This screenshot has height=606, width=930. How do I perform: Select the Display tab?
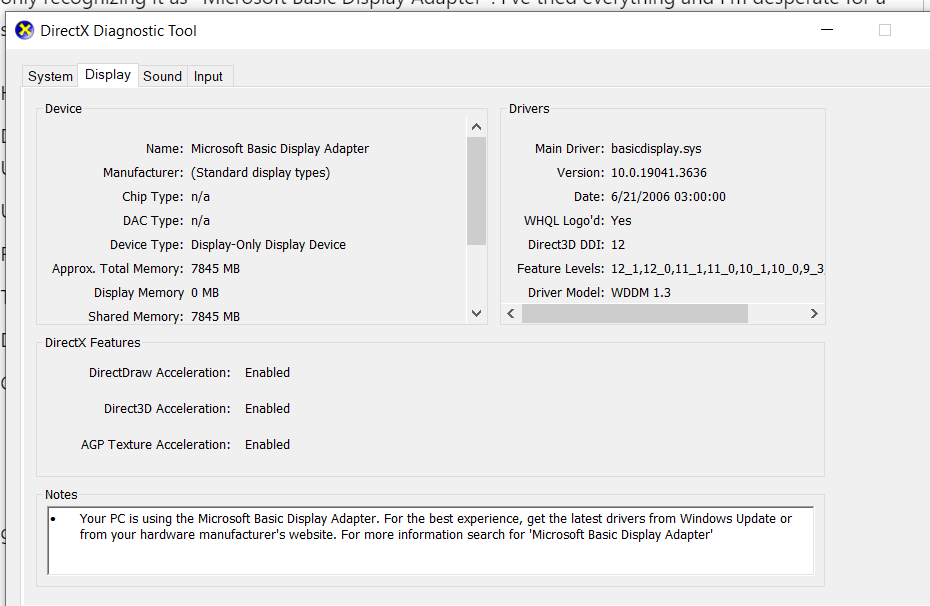pyautogui.click(x=108, y=75)
